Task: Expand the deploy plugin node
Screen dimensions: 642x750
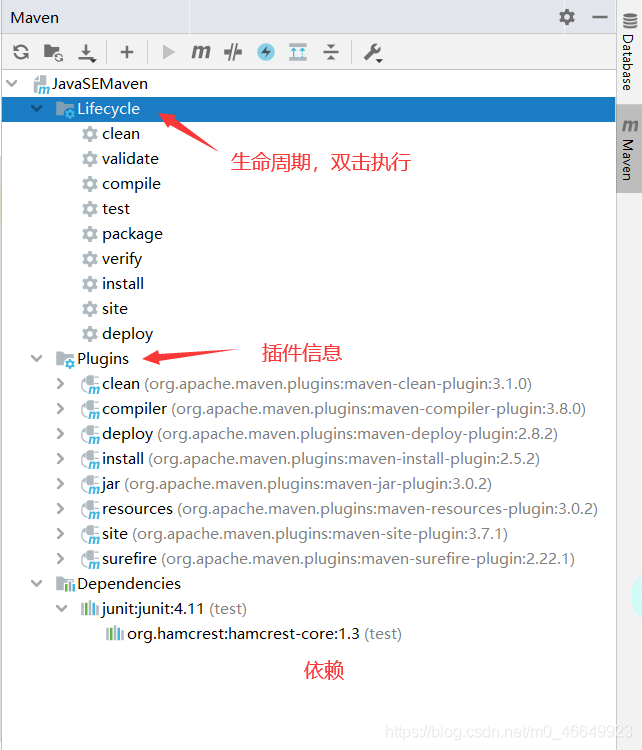Action: [61, 433]
